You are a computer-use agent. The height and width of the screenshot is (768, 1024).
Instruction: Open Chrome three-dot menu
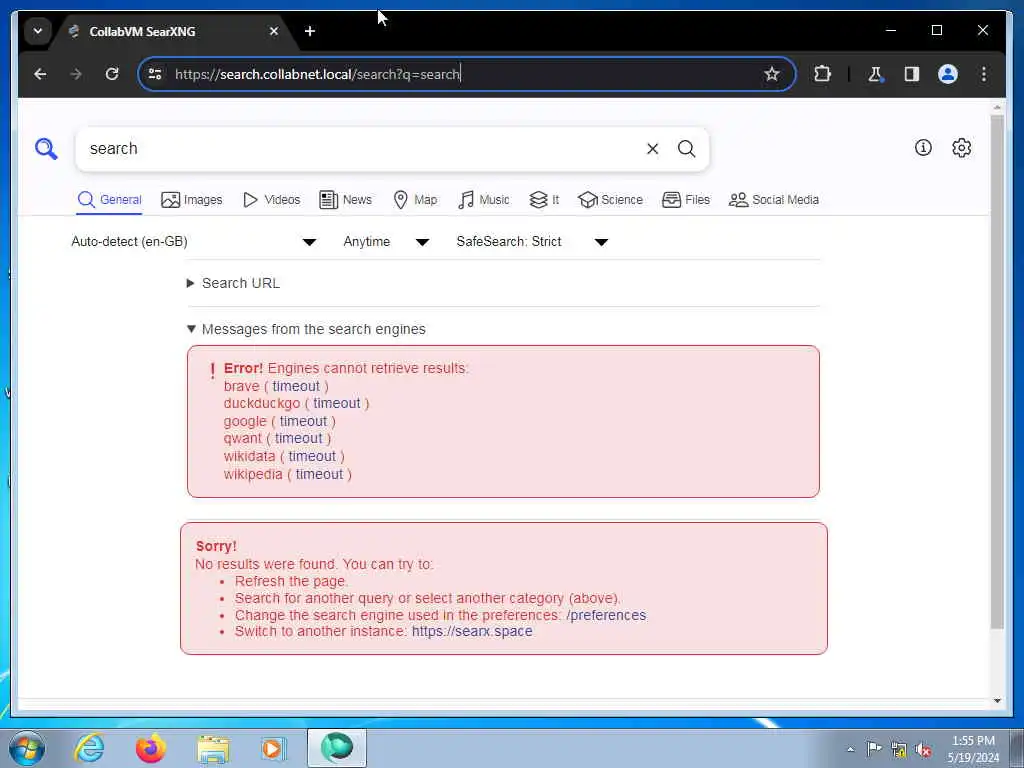pos(984,74)
